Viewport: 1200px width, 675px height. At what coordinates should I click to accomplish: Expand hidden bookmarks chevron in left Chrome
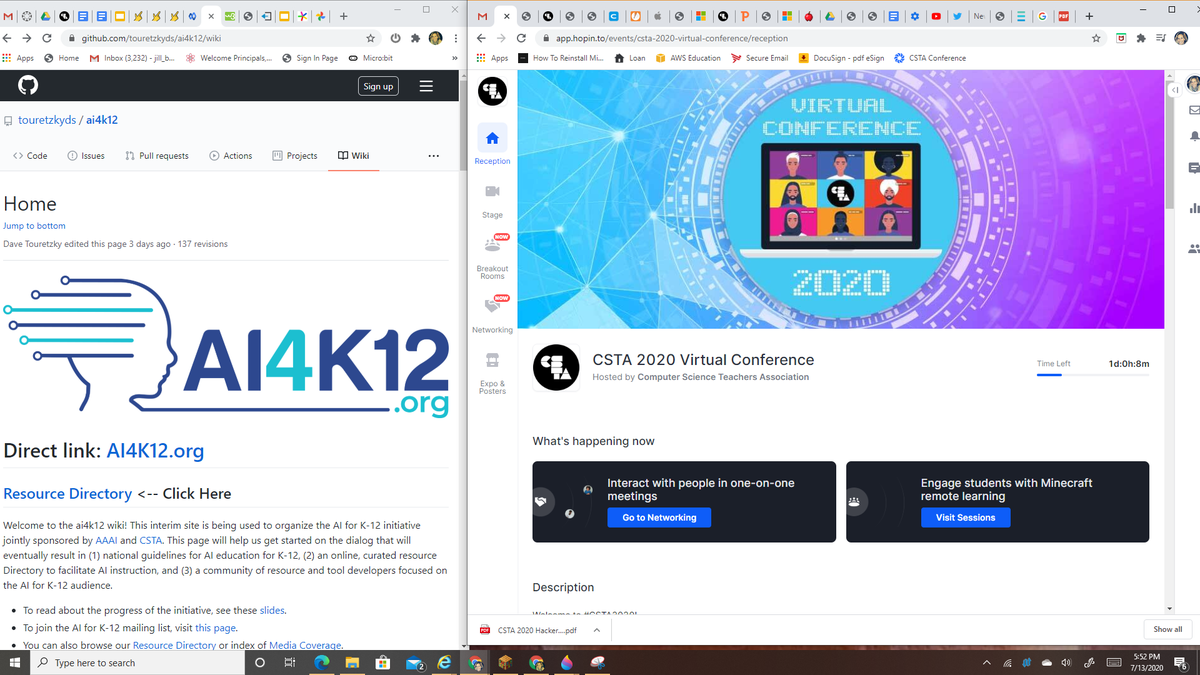point(455,58)
